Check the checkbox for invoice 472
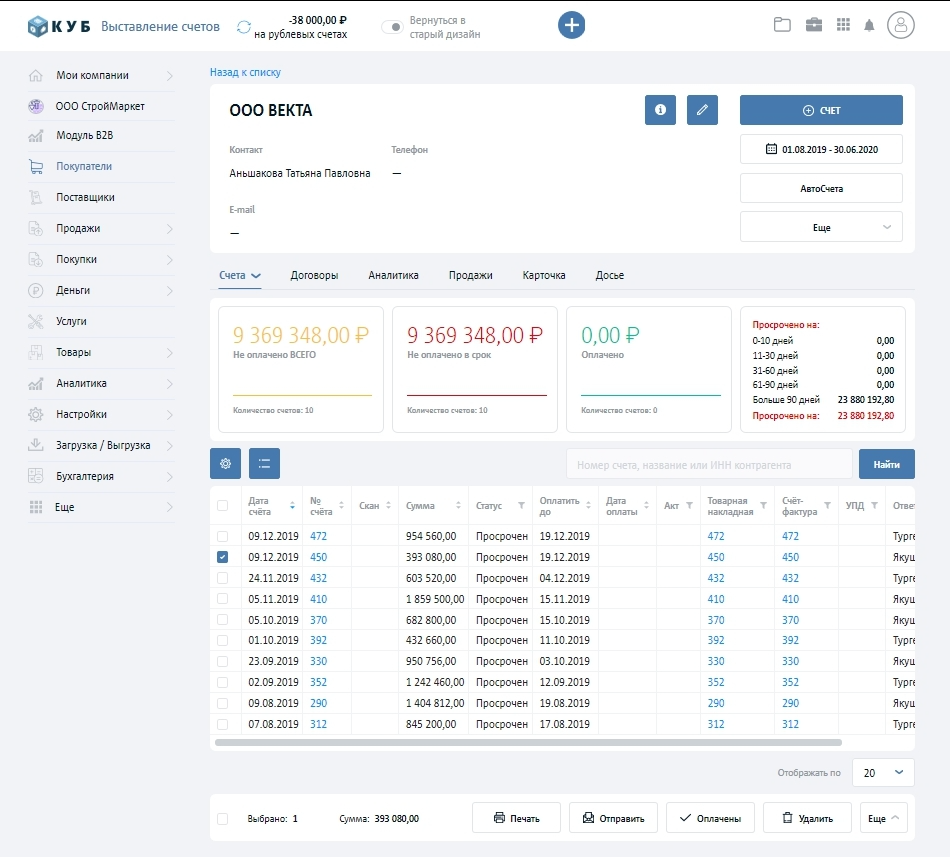950x857 pixels. tap(222, 536)
